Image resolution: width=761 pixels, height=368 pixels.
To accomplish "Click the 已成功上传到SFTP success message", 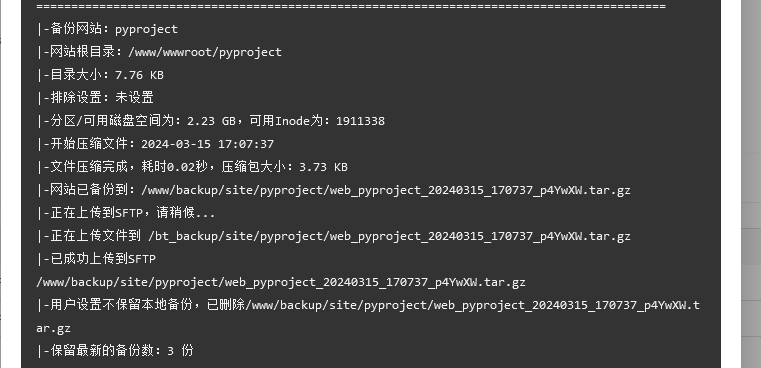I will coord(96,259).
